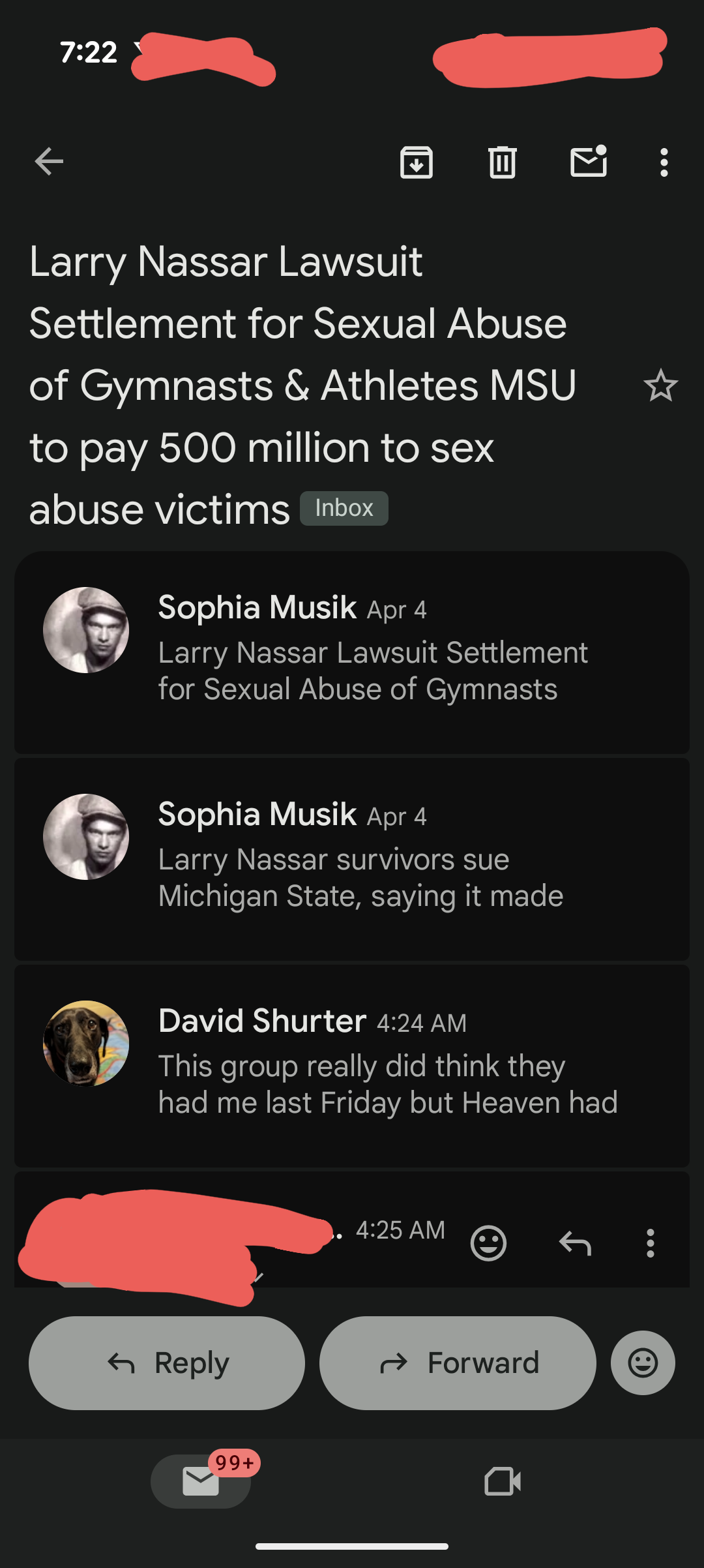Switch to the Mail tab
Image resolution: width=704 pixels, height=1568 pixels.
coord(201,1481)
